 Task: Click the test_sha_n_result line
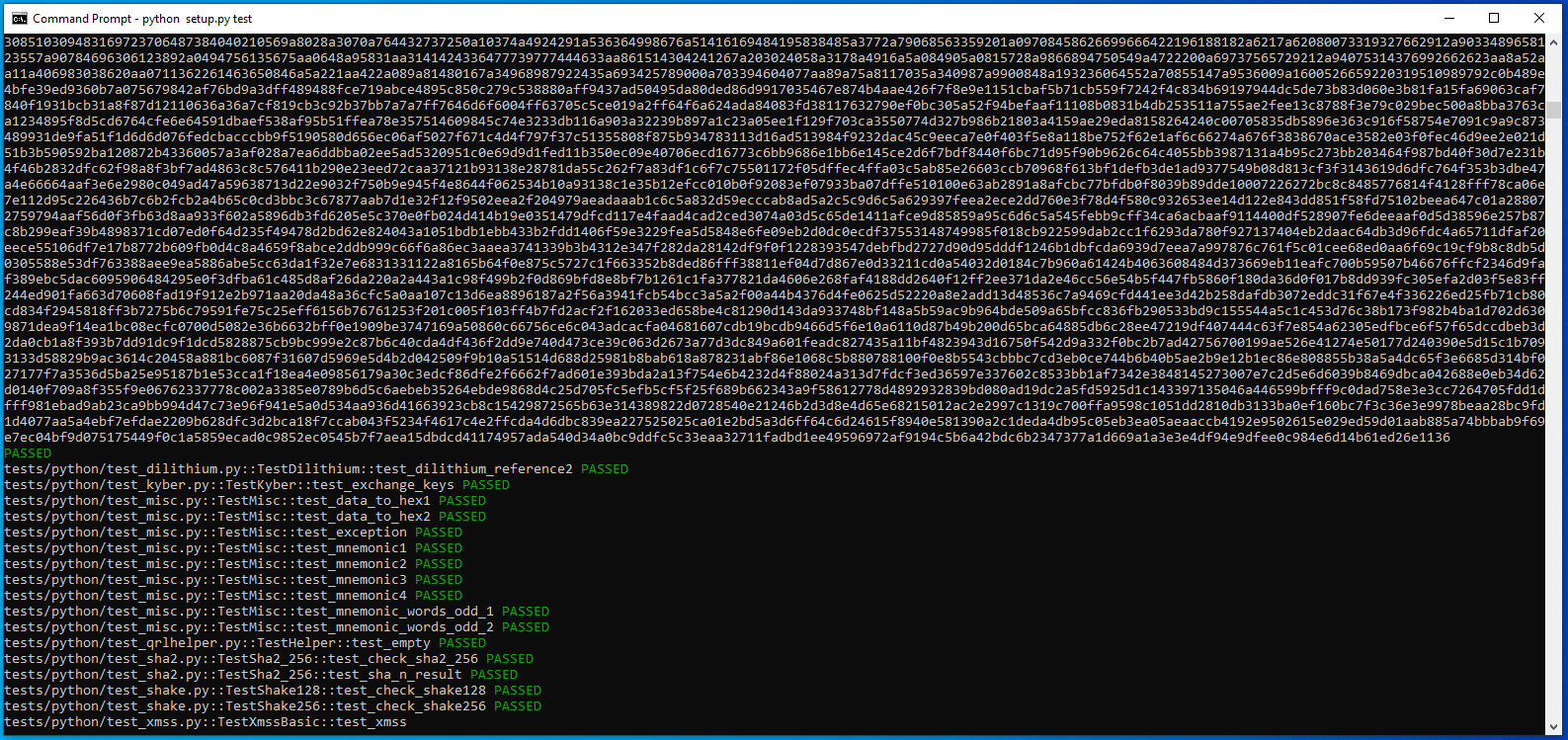261,675
